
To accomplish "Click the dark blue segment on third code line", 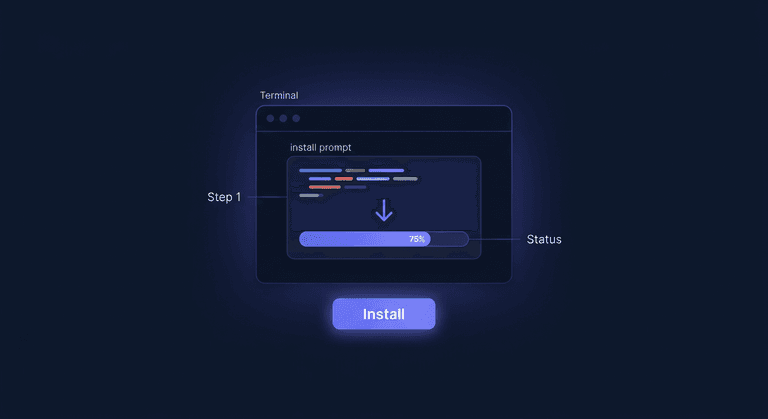I will 355,187.
